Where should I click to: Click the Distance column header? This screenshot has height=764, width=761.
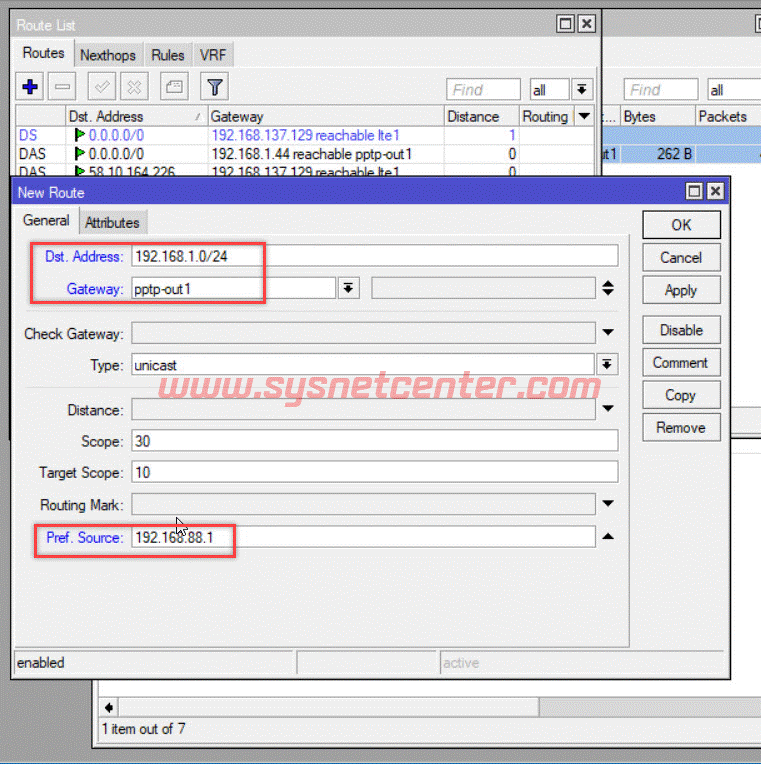[481, 116]
